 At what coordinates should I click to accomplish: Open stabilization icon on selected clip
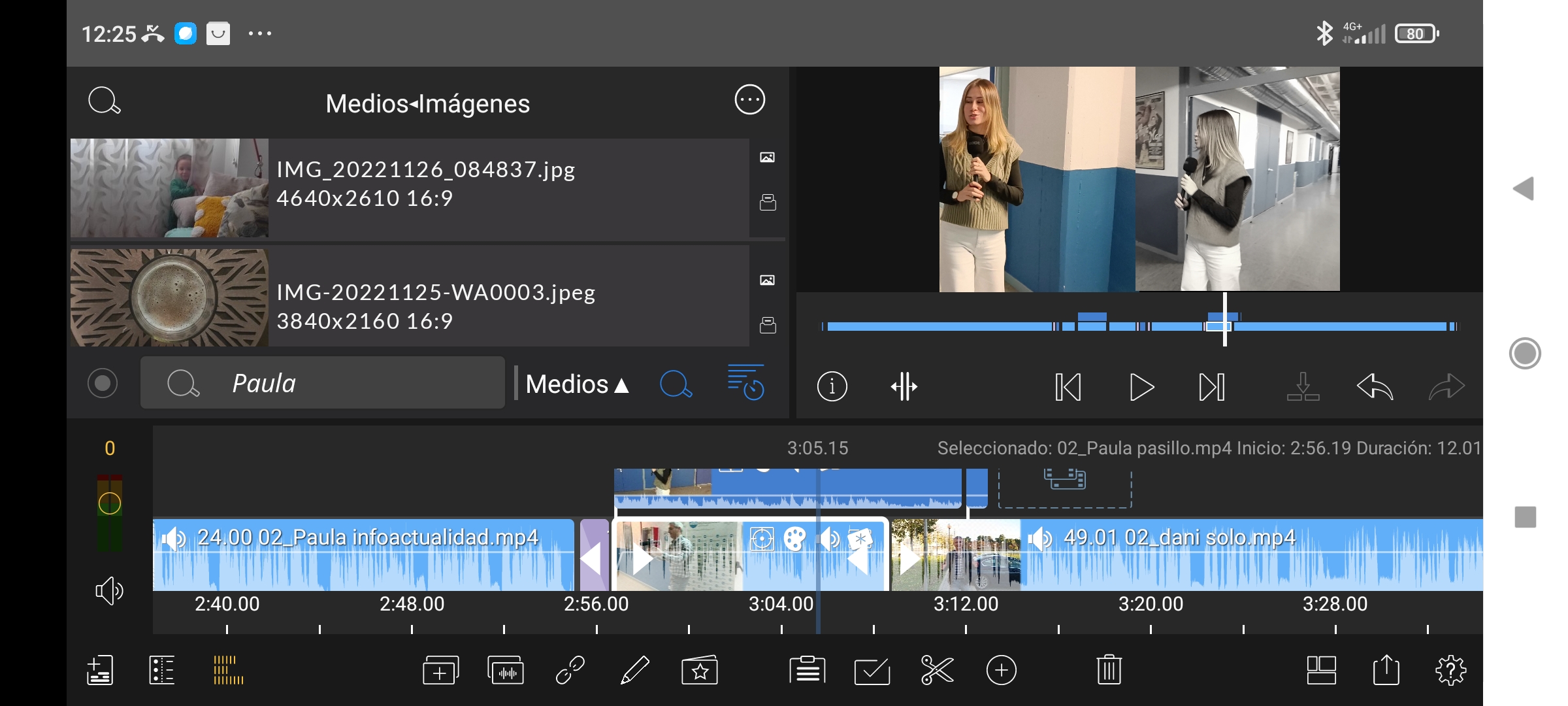click(x=762, y=539)
